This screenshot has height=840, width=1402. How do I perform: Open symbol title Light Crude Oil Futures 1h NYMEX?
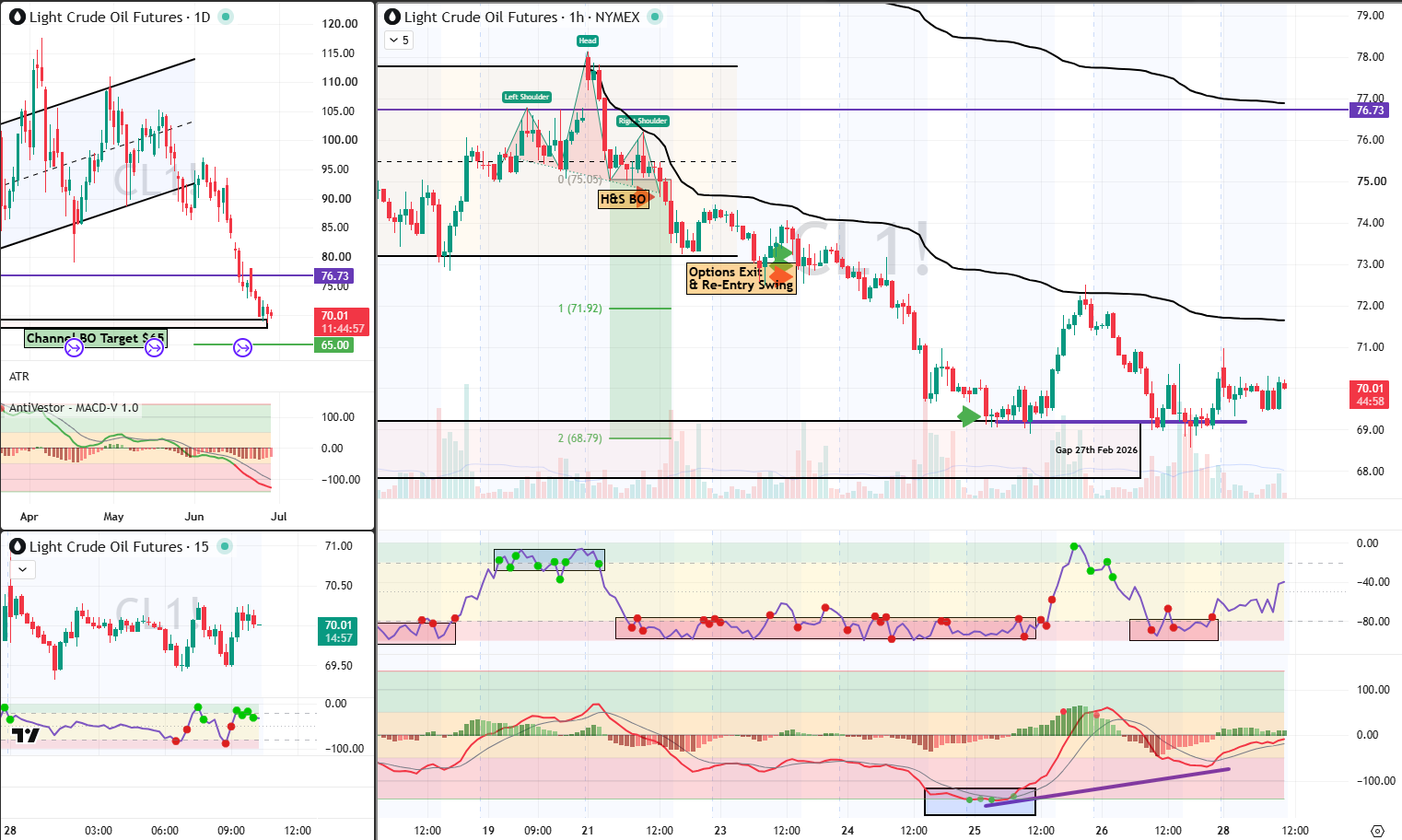tap(522, 17)
